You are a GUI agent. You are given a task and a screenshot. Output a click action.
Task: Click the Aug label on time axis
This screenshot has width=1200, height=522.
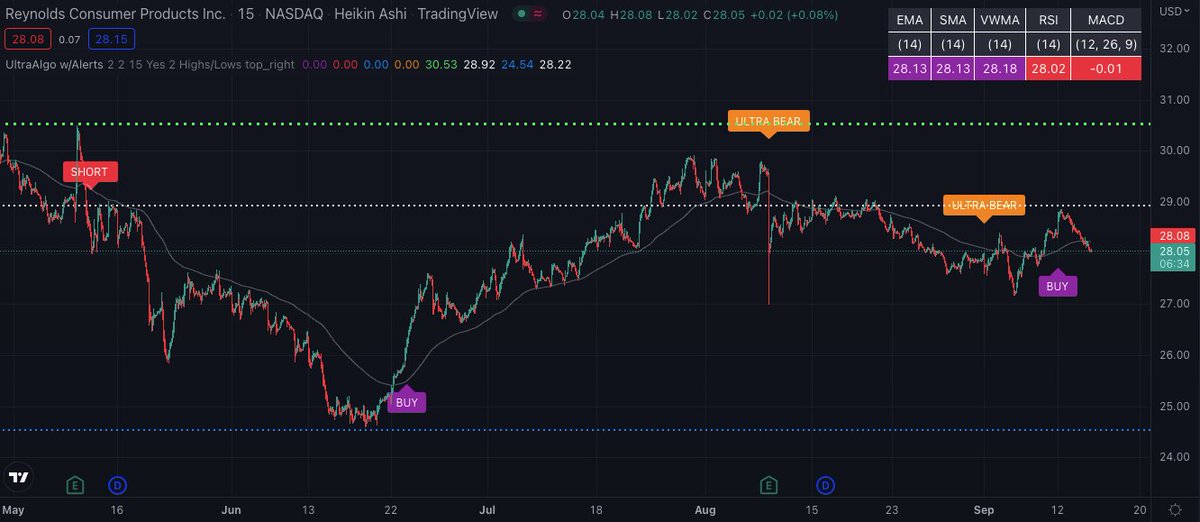[x=707, y=509]
